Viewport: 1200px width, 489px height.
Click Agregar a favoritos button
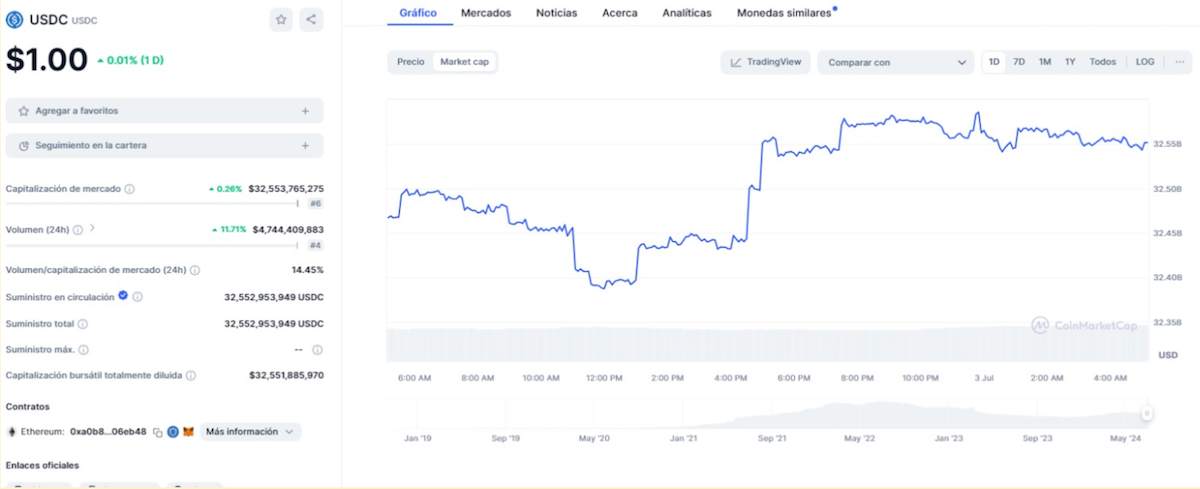[164, 111]
